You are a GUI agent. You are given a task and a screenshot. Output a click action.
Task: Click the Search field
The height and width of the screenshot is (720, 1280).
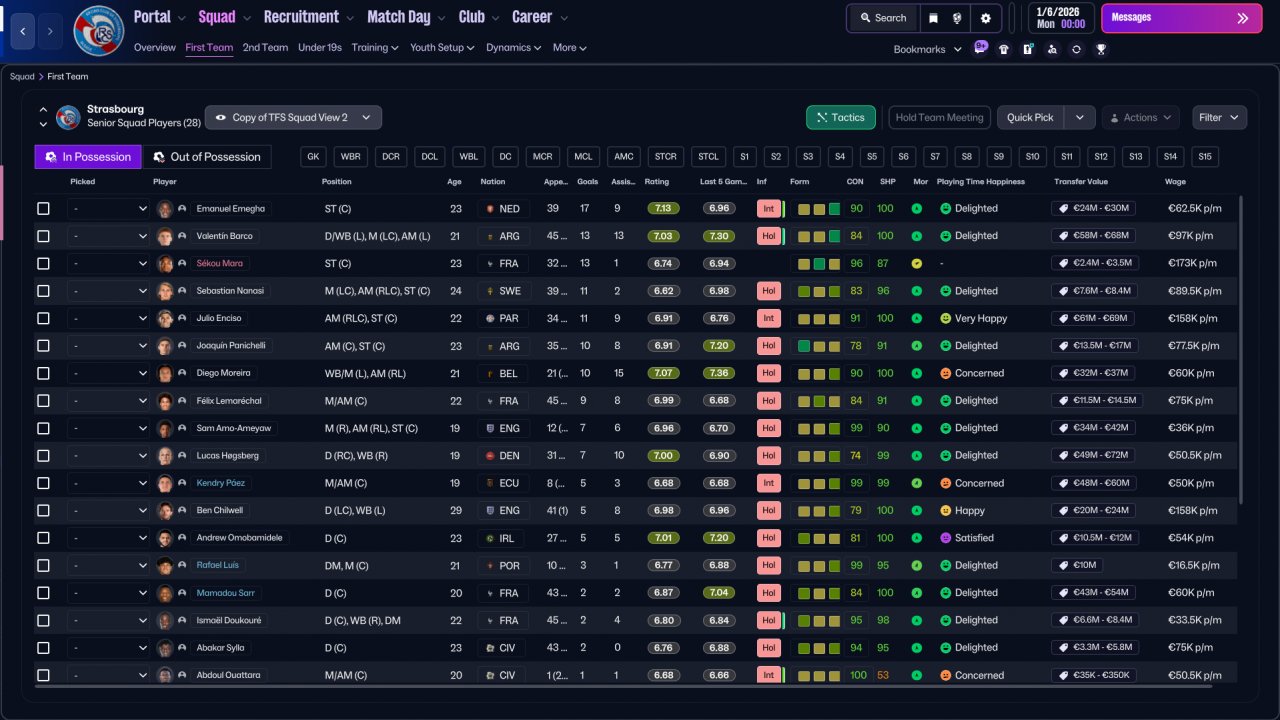click(x=882, y=18)
